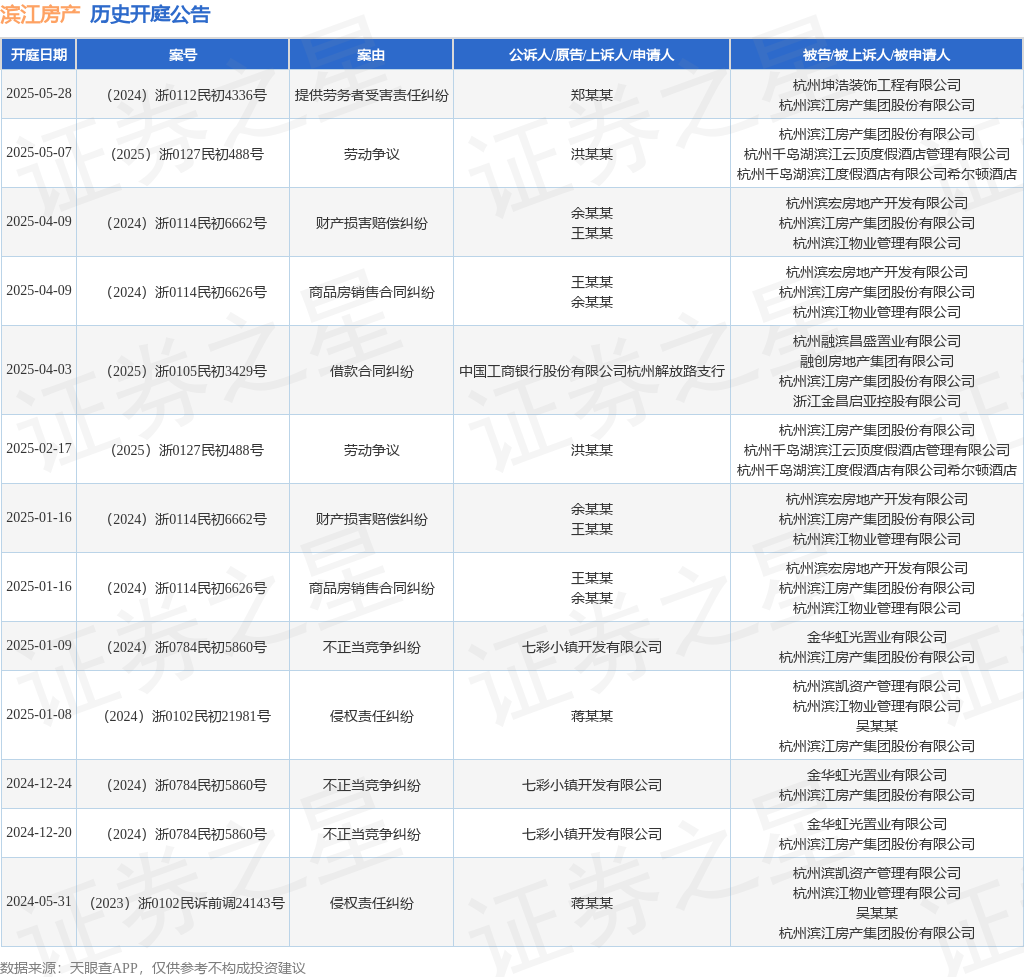
Task: Click the date cell 2024-05-31
Action: click(39, 901)
